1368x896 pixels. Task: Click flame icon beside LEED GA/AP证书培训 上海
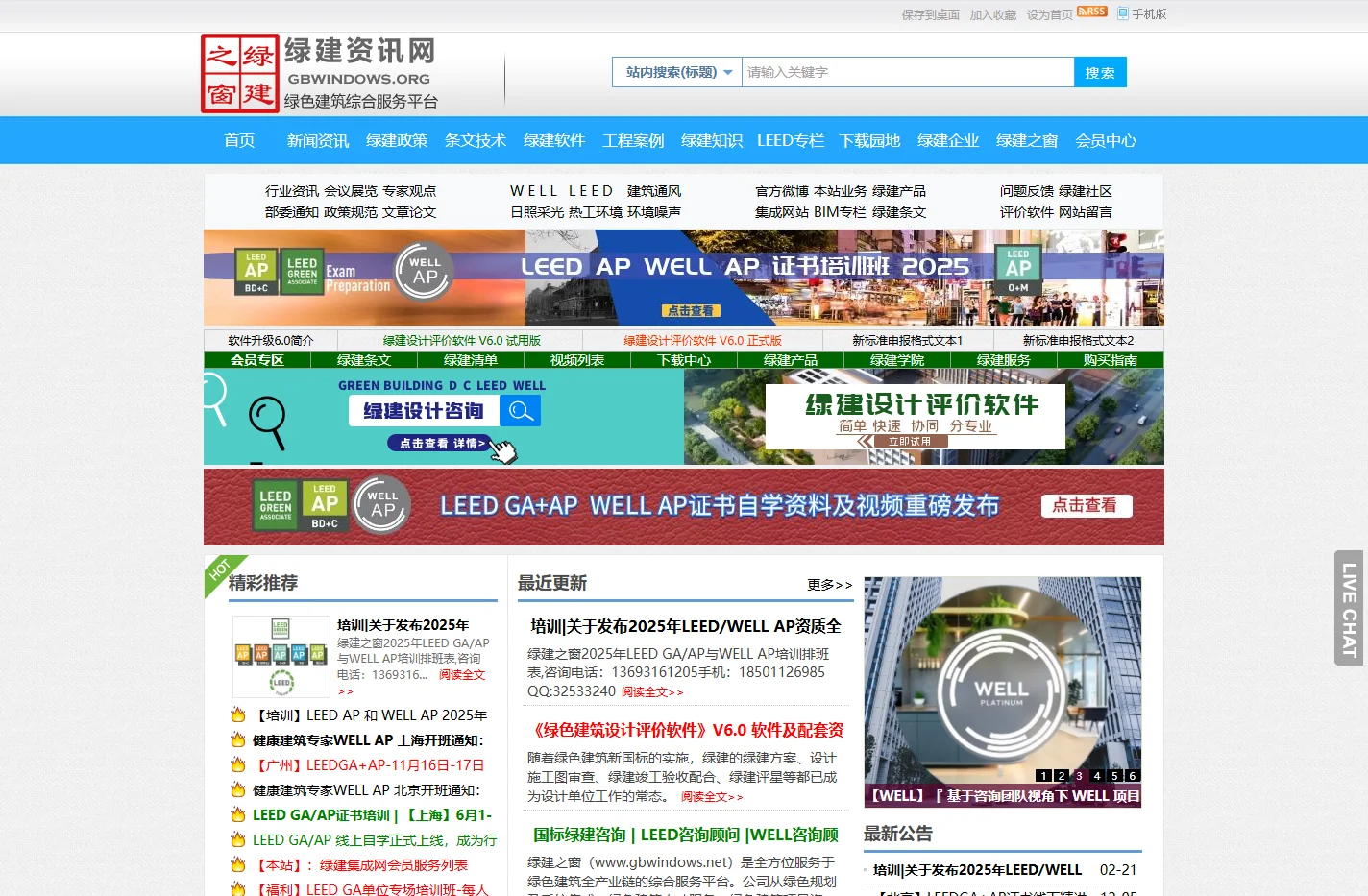coord(238,814)
